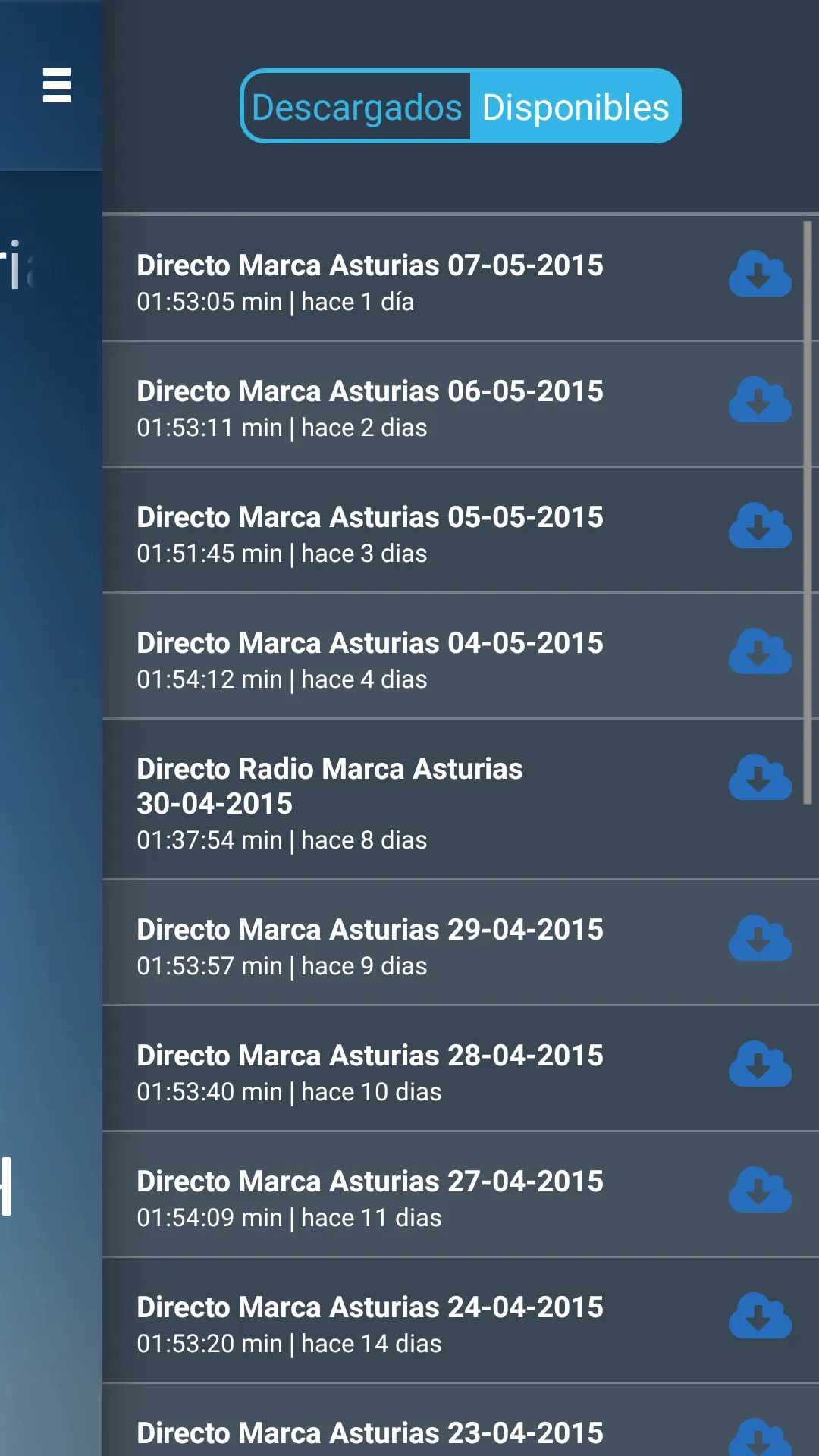Screen dimensions: 819x1456
Task: Click duration text 01:37:54 min hace 8 dias
Action: tap(282, 840)
